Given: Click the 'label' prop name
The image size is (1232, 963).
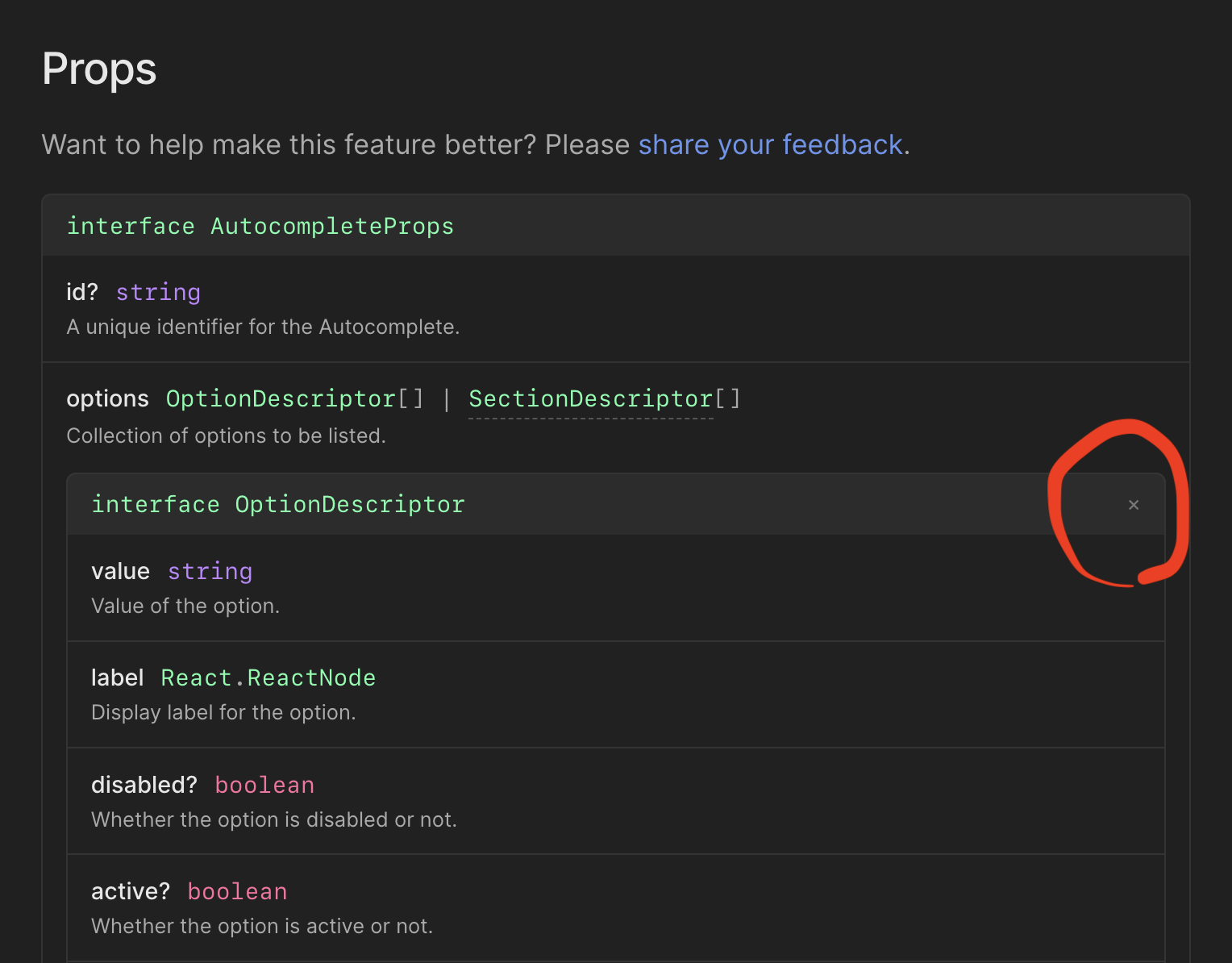Looking at the screenshot, I should (117, 677).
